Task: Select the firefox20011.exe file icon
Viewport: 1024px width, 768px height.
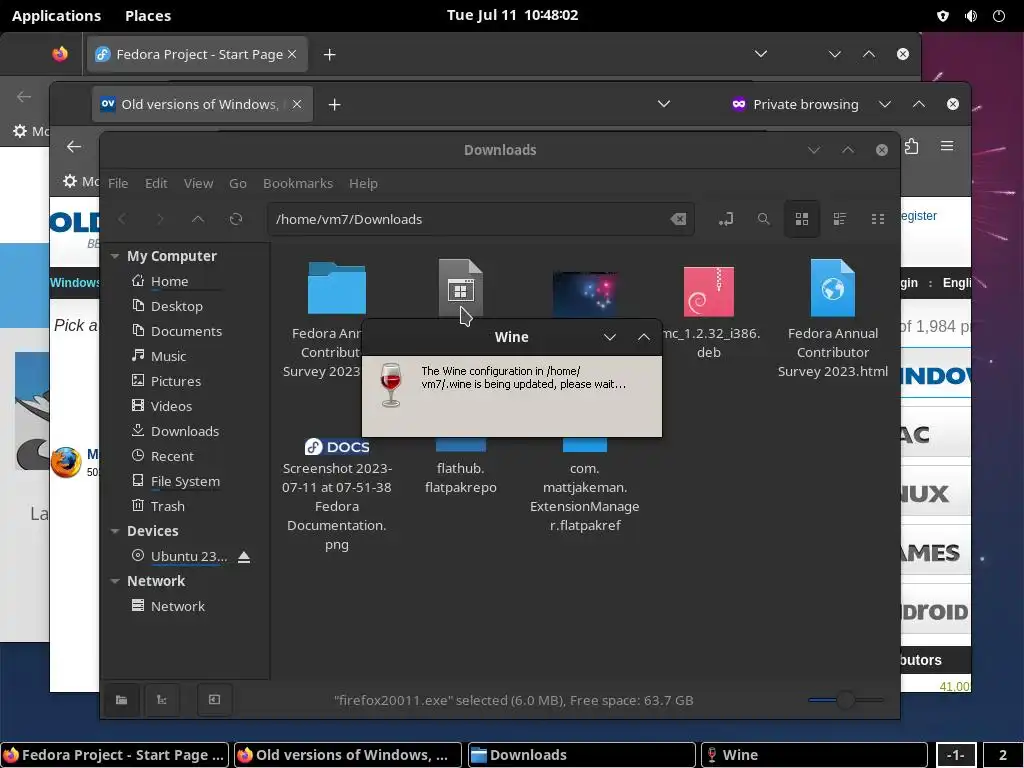Action: 460,288
